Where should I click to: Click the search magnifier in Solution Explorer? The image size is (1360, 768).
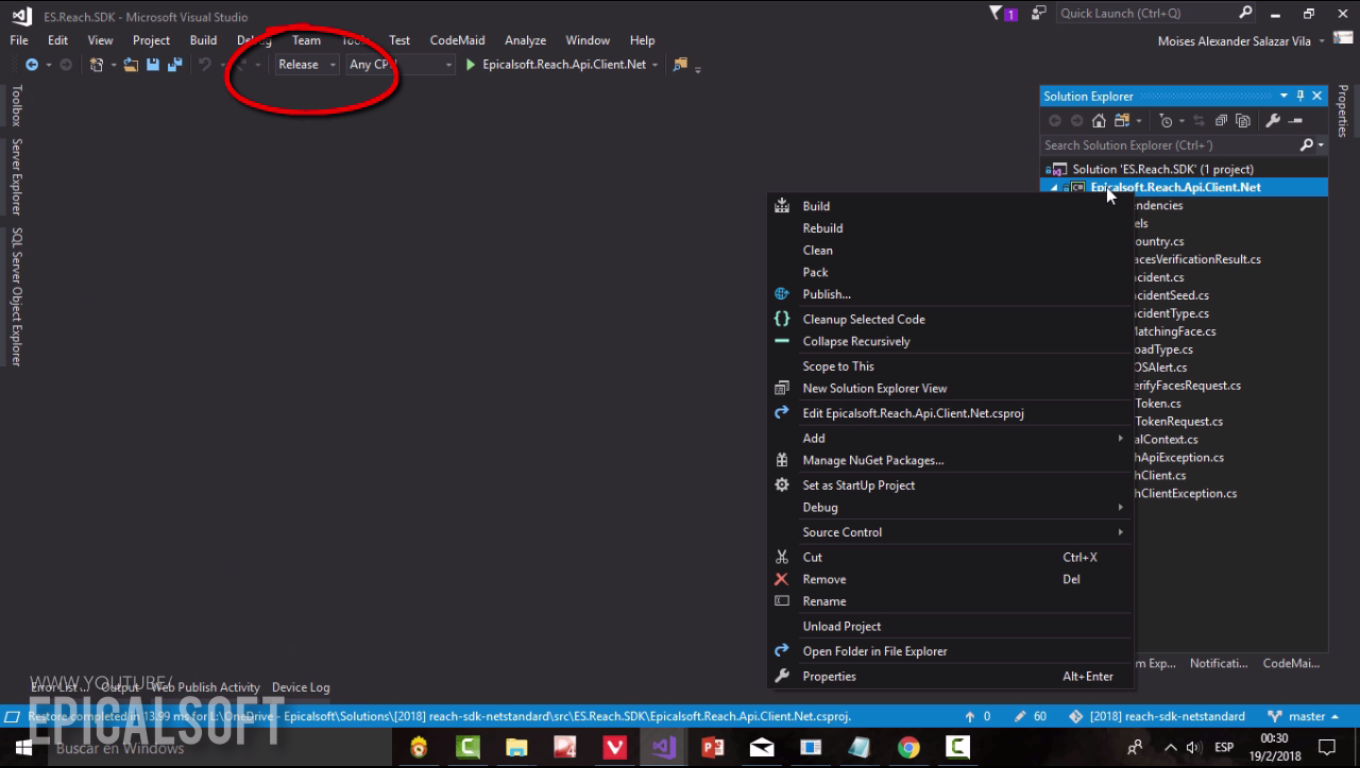1306,145
